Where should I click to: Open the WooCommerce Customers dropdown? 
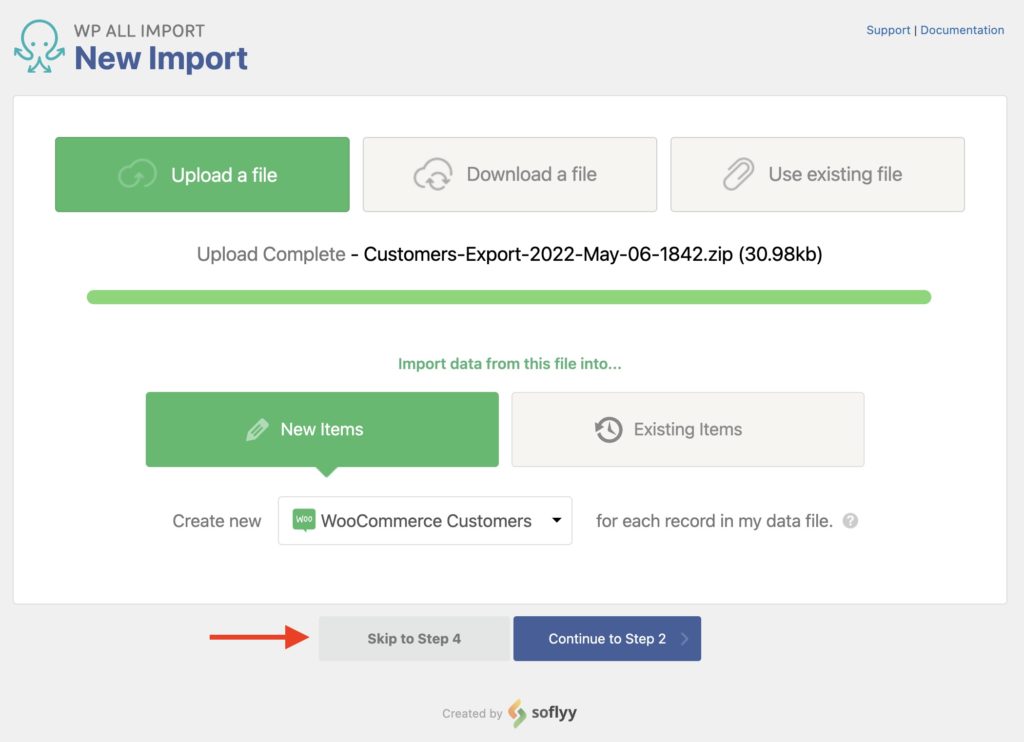(x=424, y=520)
